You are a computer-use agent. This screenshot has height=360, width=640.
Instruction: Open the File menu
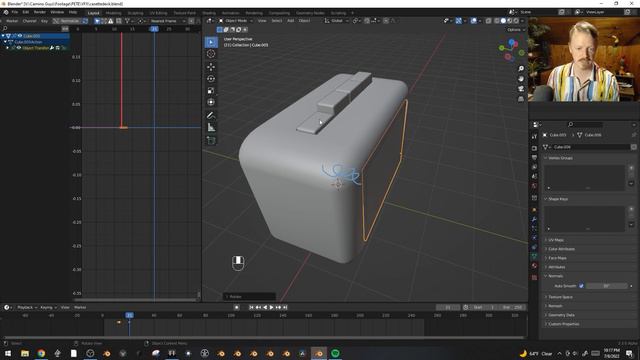click(15, 12)
